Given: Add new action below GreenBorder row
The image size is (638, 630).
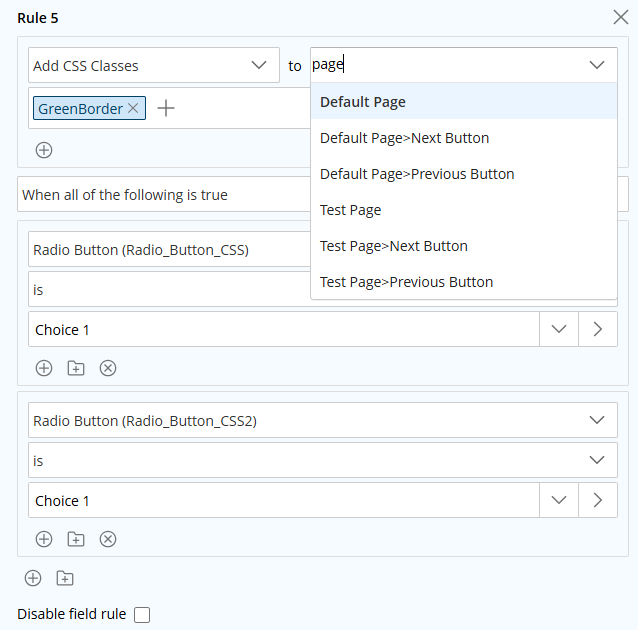Looking at the screenshot, I should click(44, 150).
